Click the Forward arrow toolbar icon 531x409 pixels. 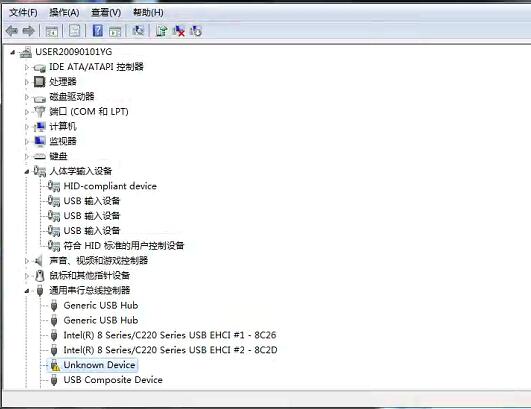point(28,31)
